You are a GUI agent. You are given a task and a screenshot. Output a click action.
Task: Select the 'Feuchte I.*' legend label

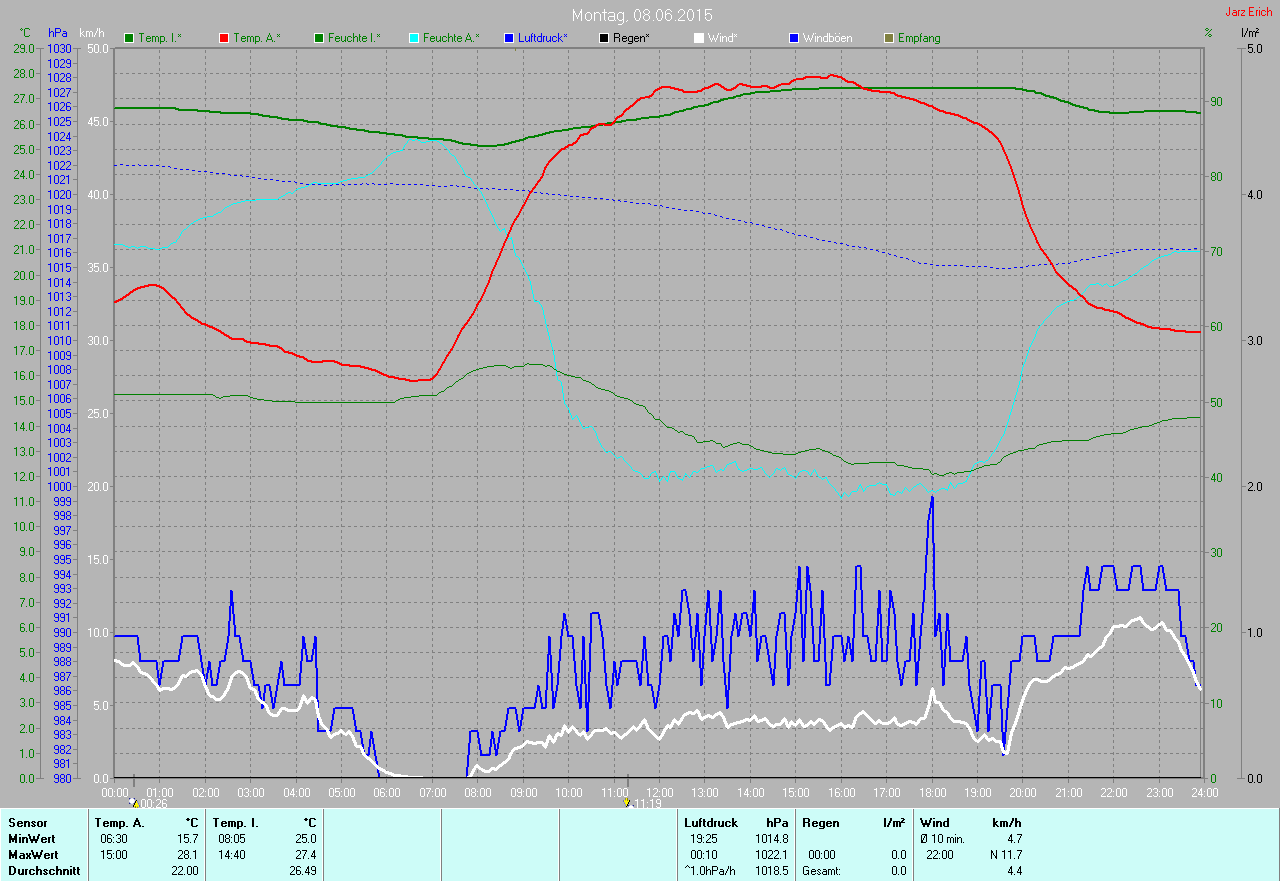coord(354,38)
